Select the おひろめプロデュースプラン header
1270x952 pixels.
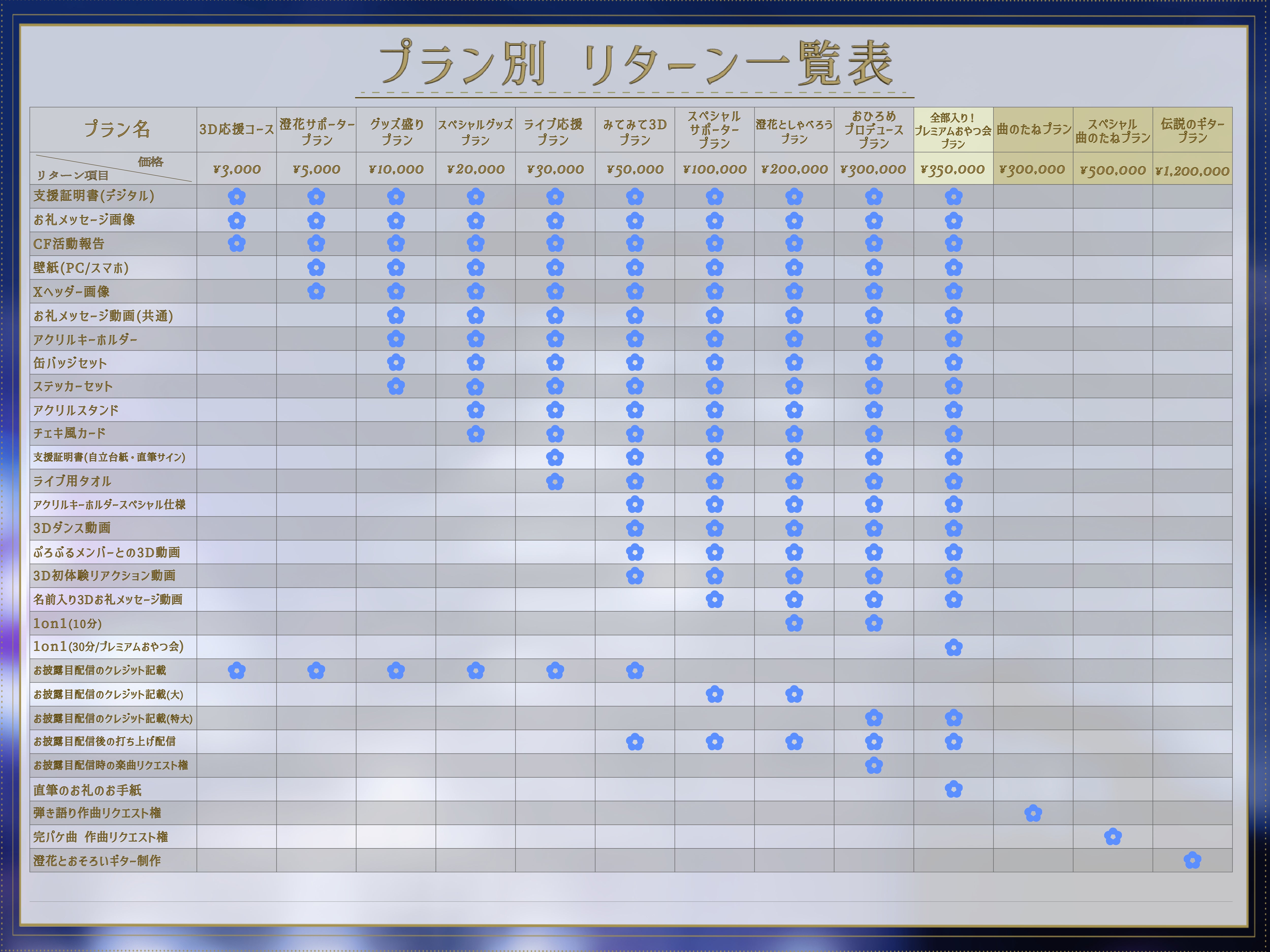click(874, 130)
